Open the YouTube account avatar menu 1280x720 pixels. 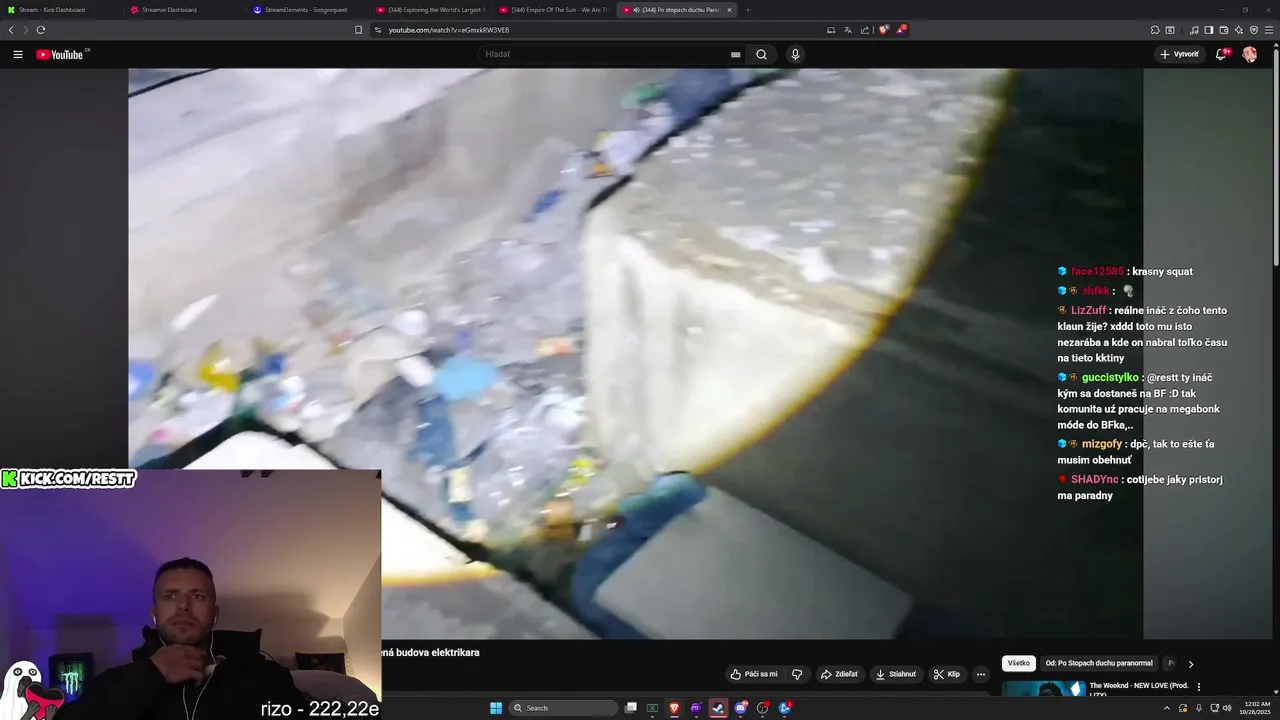1249,54
